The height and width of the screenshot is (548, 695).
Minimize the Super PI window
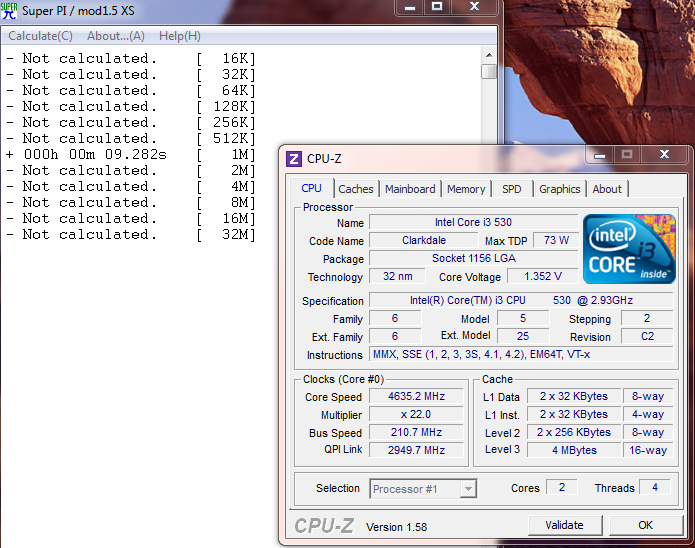pyautogui.click(x=410, y=7)
